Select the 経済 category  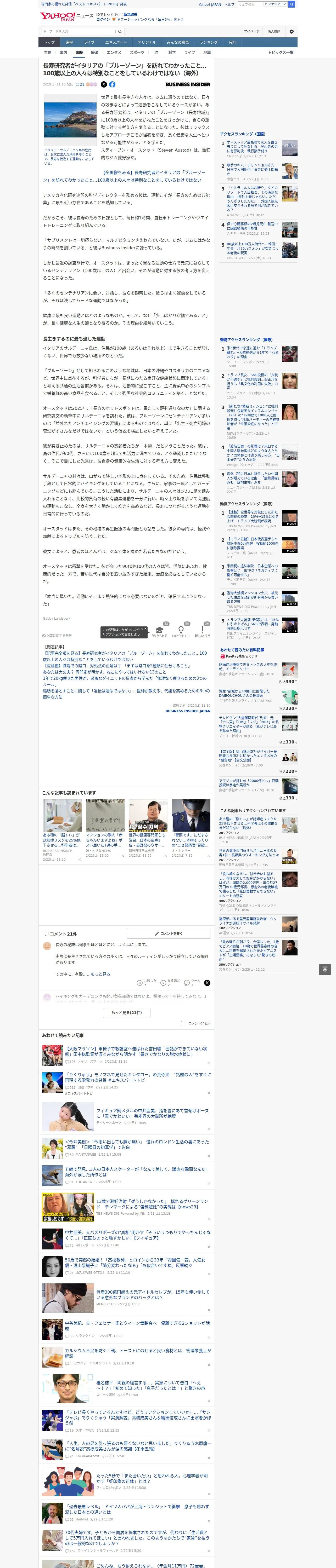pyautogui.click(x=94, y=52)
